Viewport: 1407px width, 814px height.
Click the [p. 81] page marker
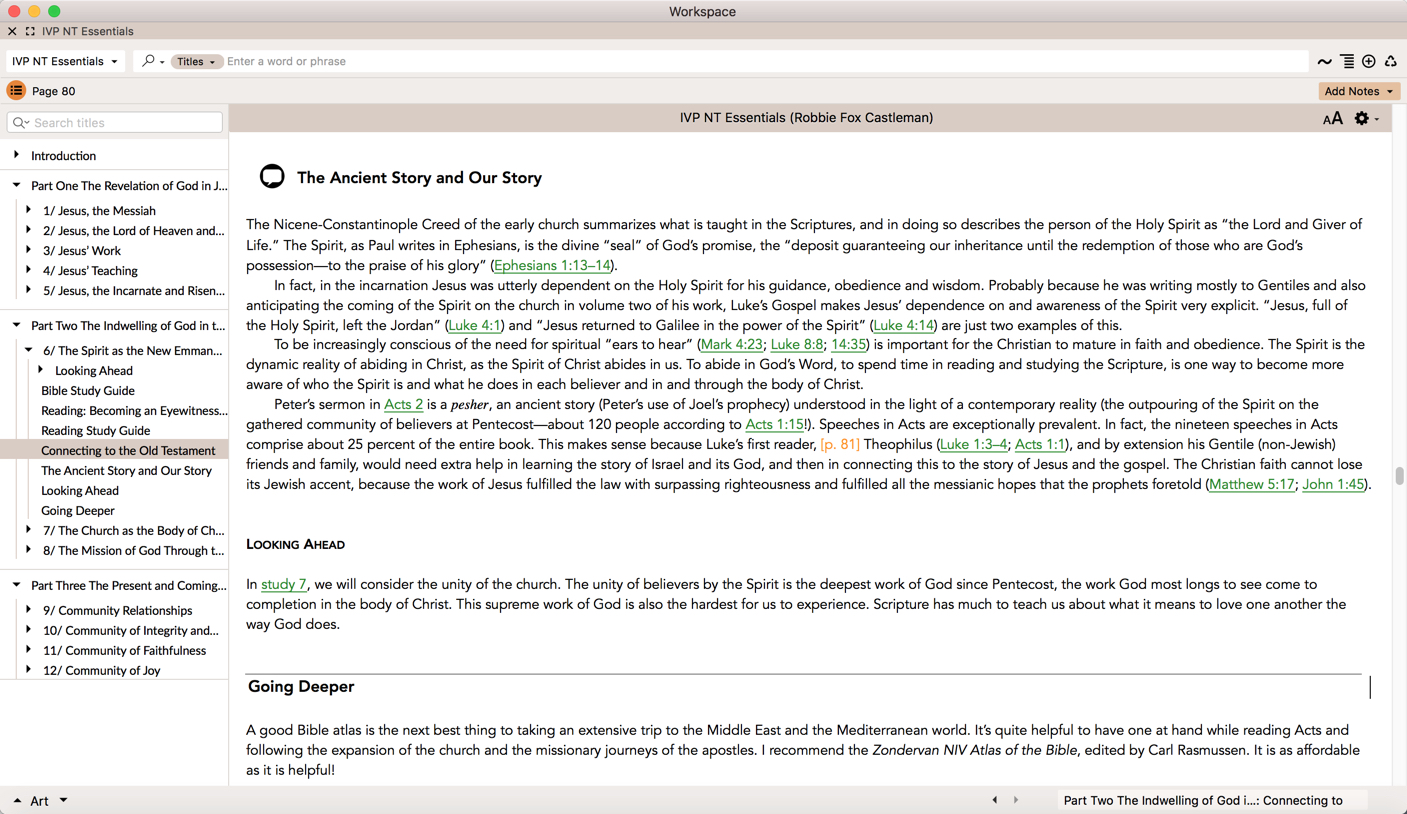coord(840,444)
